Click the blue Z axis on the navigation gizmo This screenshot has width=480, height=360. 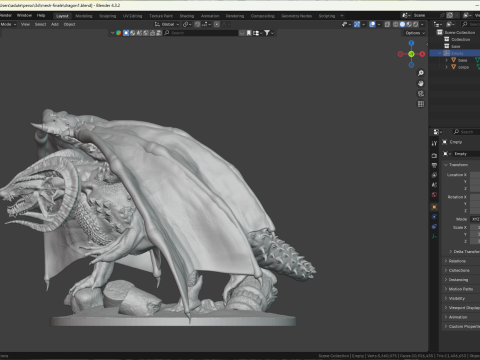[x=411, y=43]
